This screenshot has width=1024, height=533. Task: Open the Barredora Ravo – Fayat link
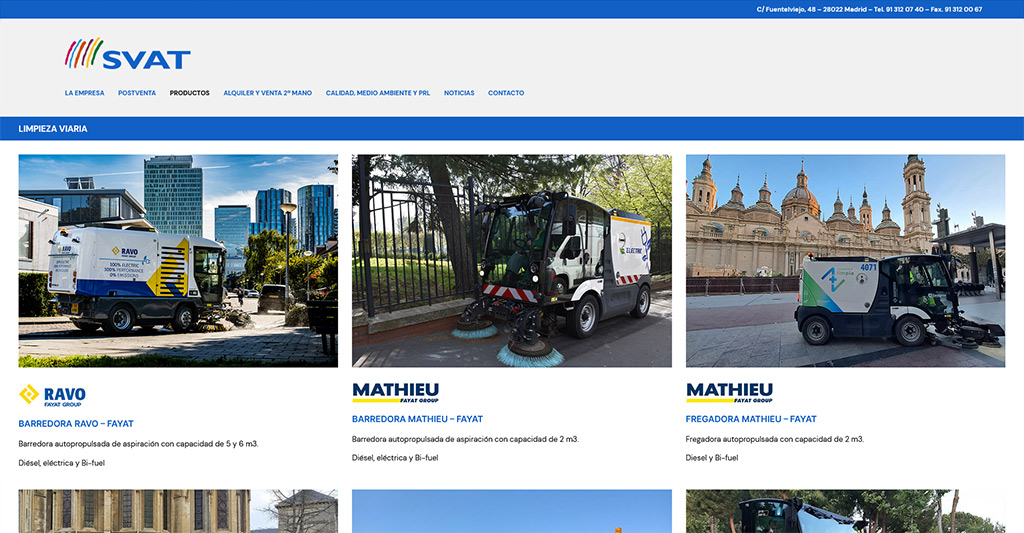pyautogui.click(x=76, y=423)
